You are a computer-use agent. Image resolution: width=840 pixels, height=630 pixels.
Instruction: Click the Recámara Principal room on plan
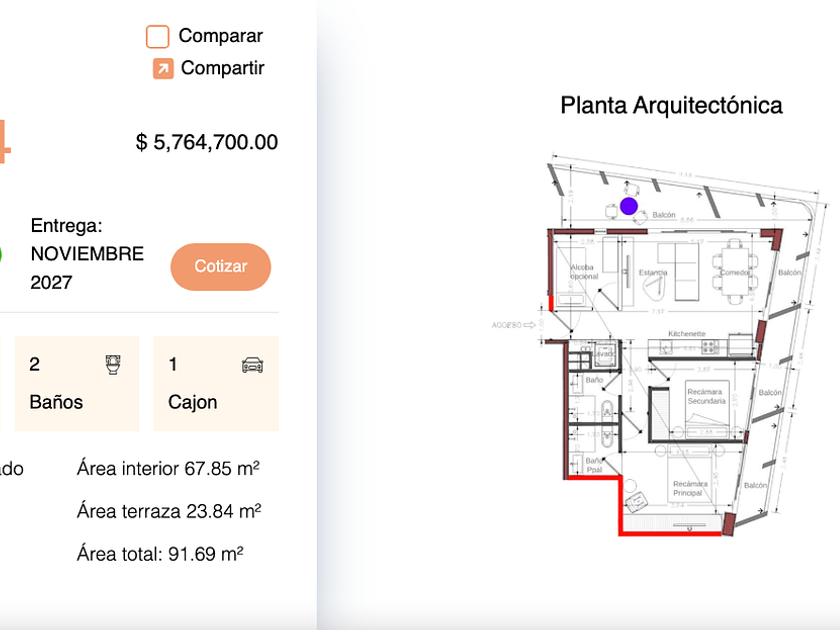click(x=690, y=488)
